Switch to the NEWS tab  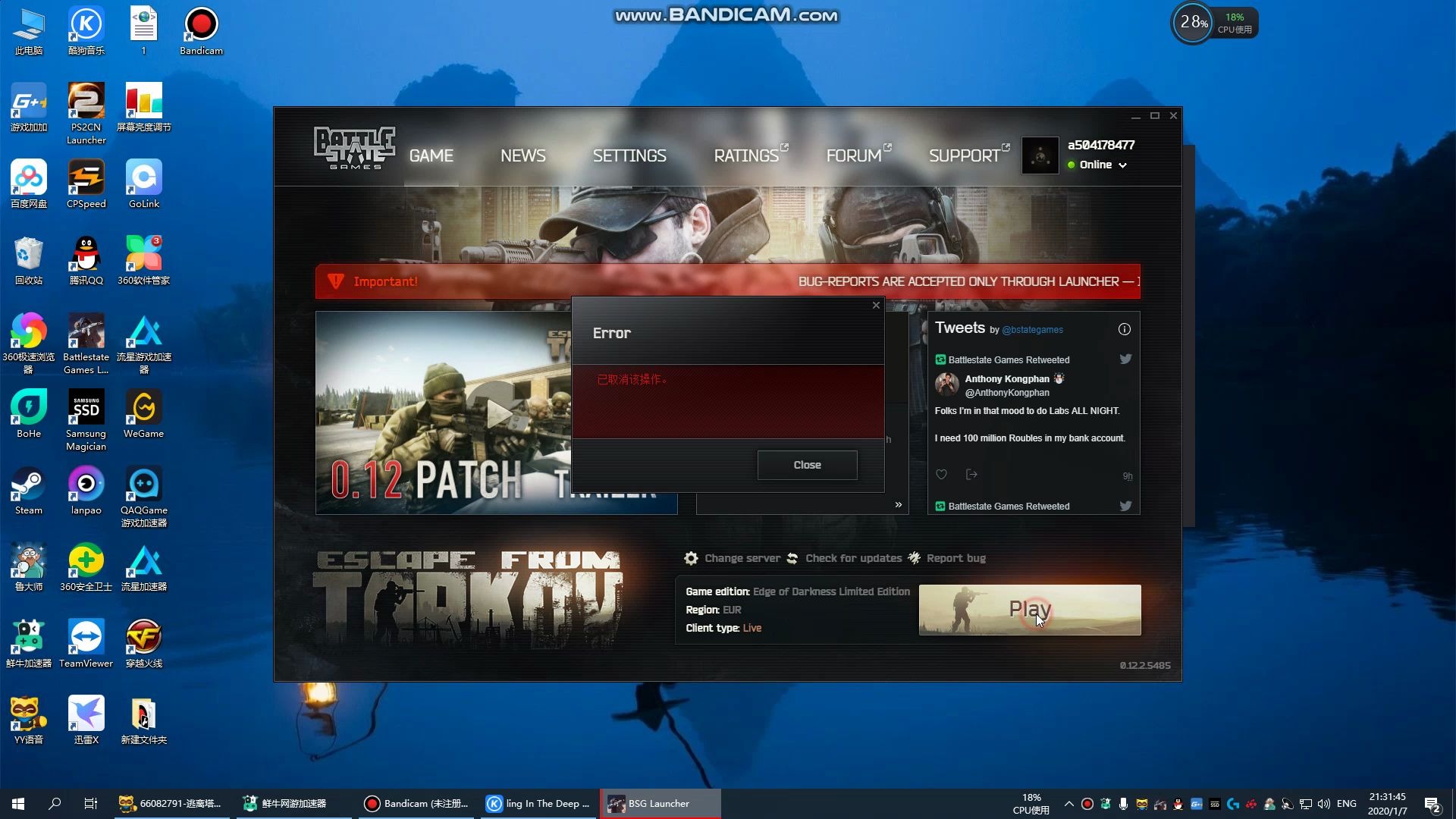pyautogui.click(x=522, y=155)
